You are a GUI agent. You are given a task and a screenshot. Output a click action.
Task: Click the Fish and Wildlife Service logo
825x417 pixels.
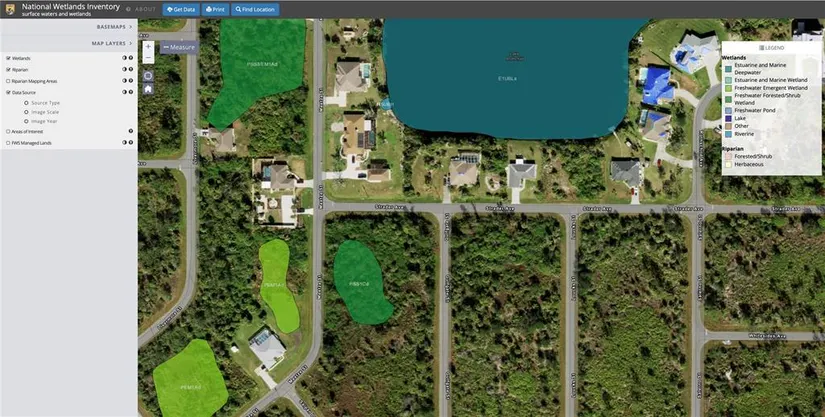pos(9,9)
